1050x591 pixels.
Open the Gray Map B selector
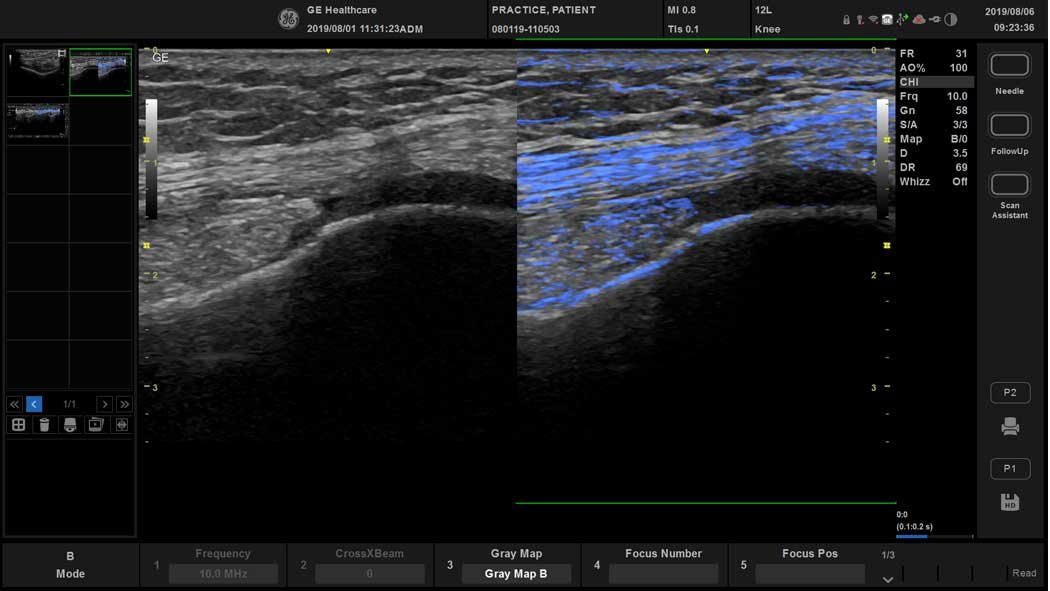516,574
